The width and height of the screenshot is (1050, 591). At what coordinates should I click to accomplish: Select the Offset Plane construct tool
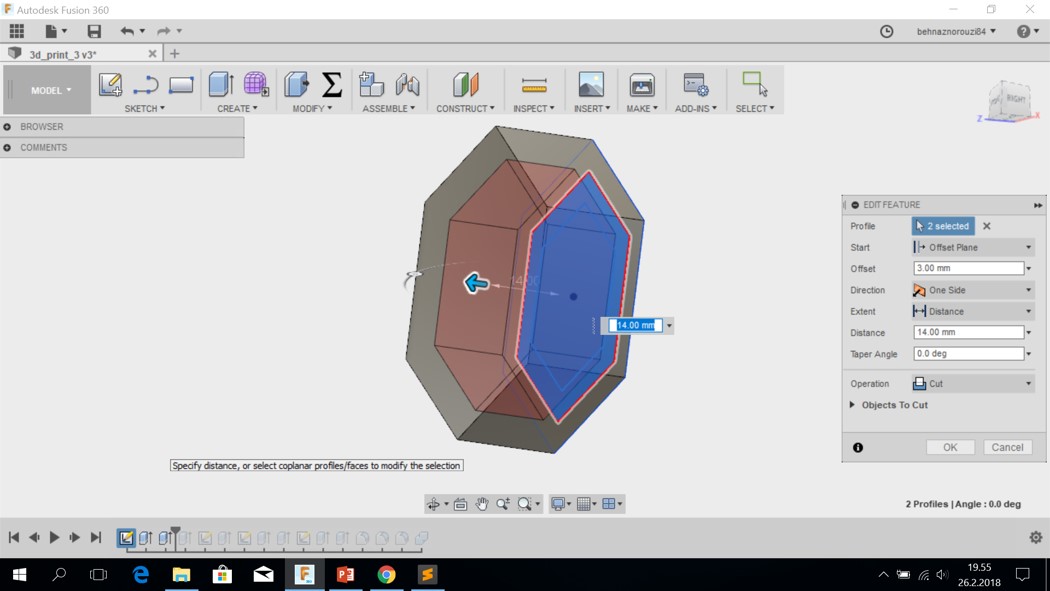coord(465,85)
